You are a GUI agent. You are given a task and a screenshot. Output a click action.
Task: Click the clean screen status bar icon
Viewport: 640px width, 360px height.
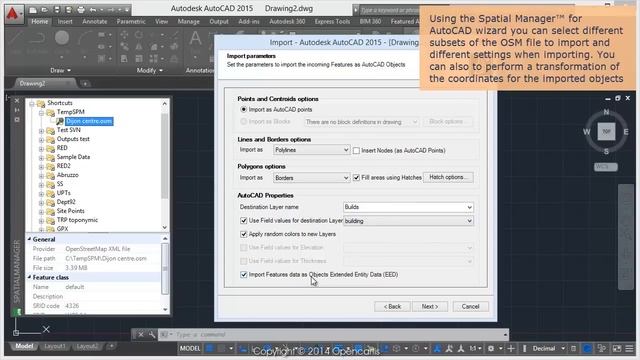coord(617,349)
